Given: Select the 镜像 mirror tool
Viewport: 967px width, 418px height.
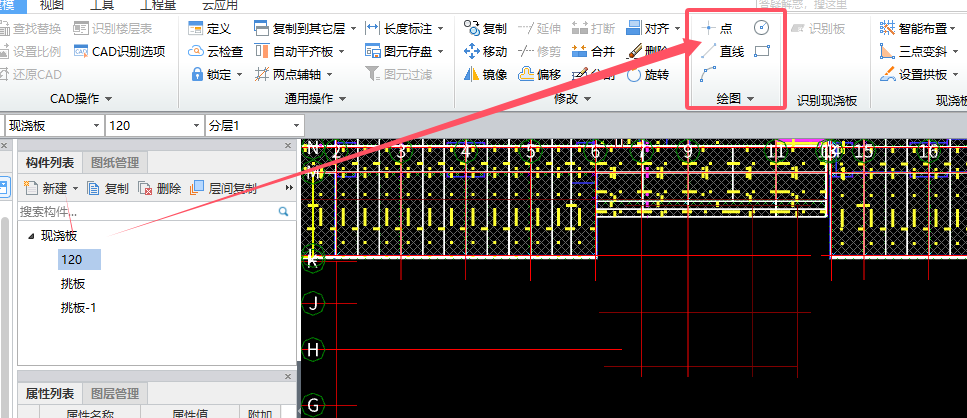Looking at the screenshot, I should coord(485,75).
